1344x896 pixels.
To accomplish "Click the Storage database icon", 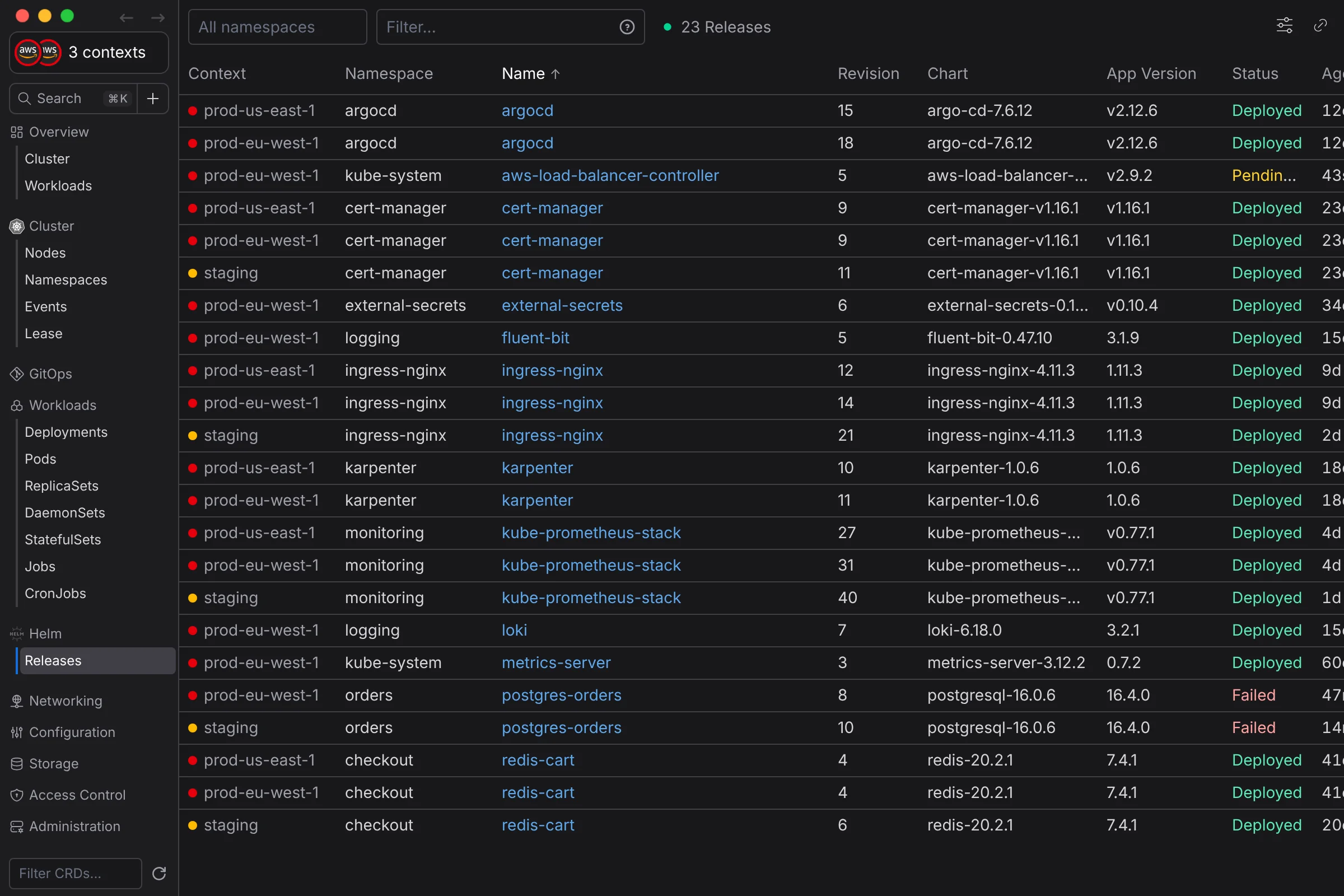I will click(x=17, y=763).
